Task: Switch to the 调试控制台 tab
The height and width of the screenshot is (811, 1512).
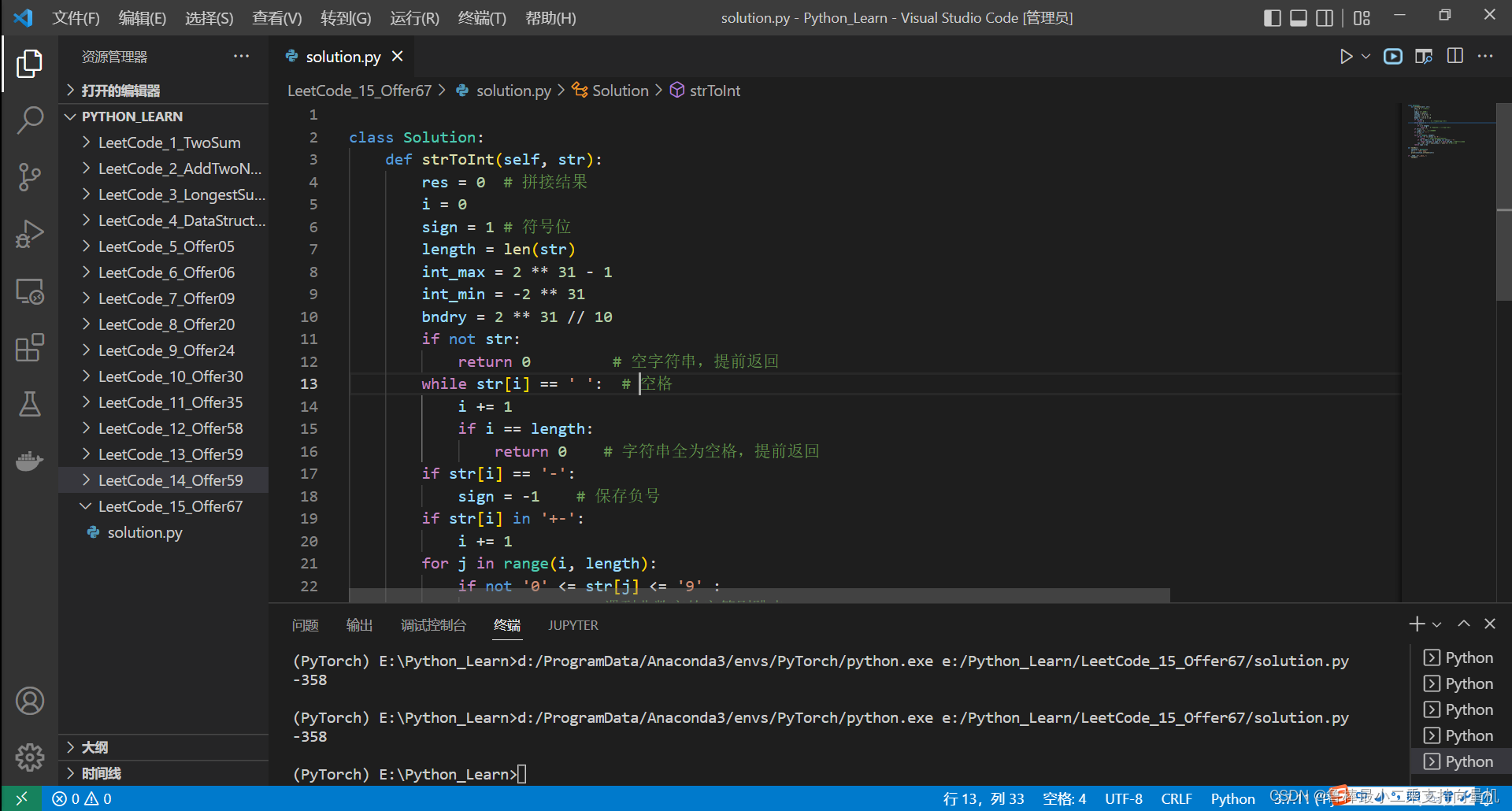Action: tap(433, 625)
